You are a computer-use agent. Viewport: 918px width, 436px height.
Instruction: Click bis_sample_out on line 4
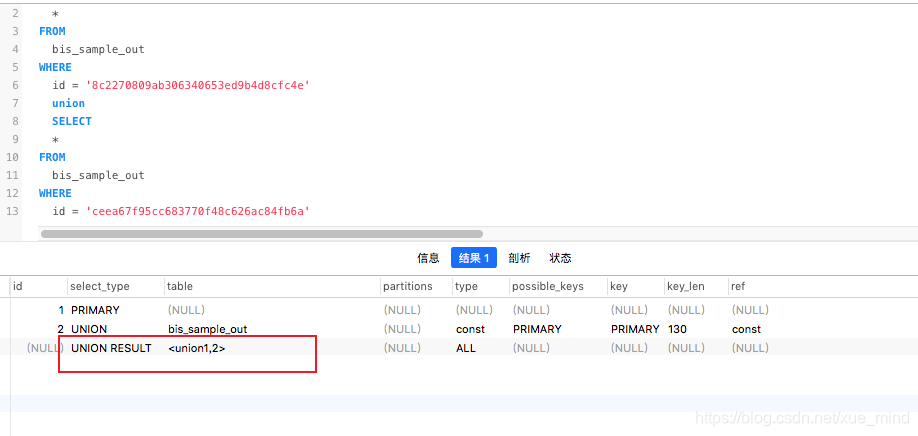coord(98,49)
